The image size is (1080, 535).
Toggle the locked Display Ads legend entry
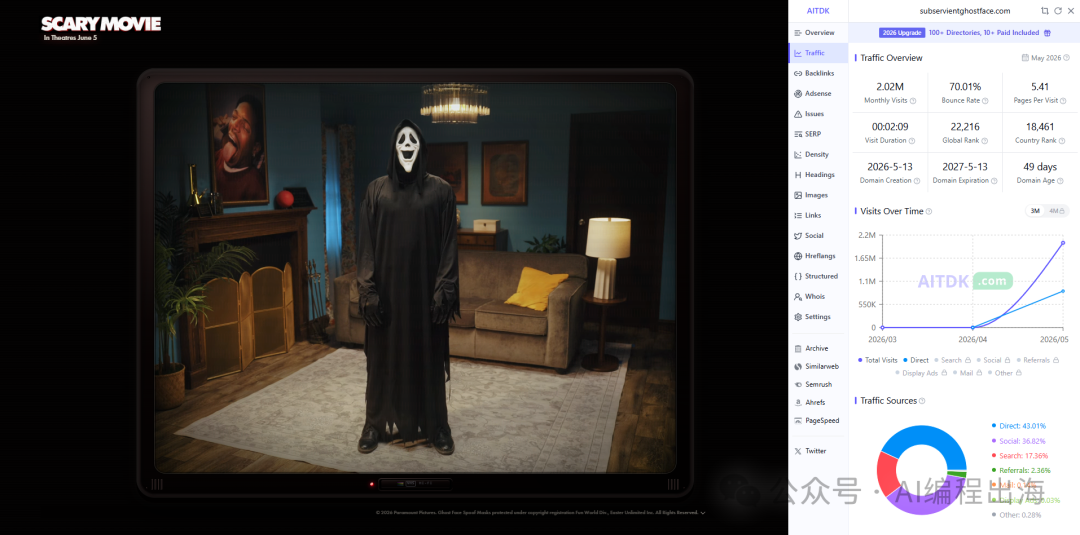922,373
